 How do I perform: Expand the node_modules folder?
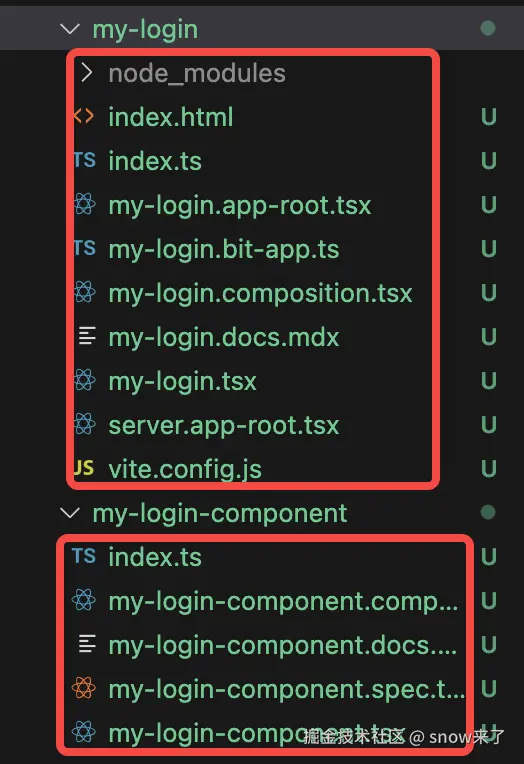[x=87, y=73]
